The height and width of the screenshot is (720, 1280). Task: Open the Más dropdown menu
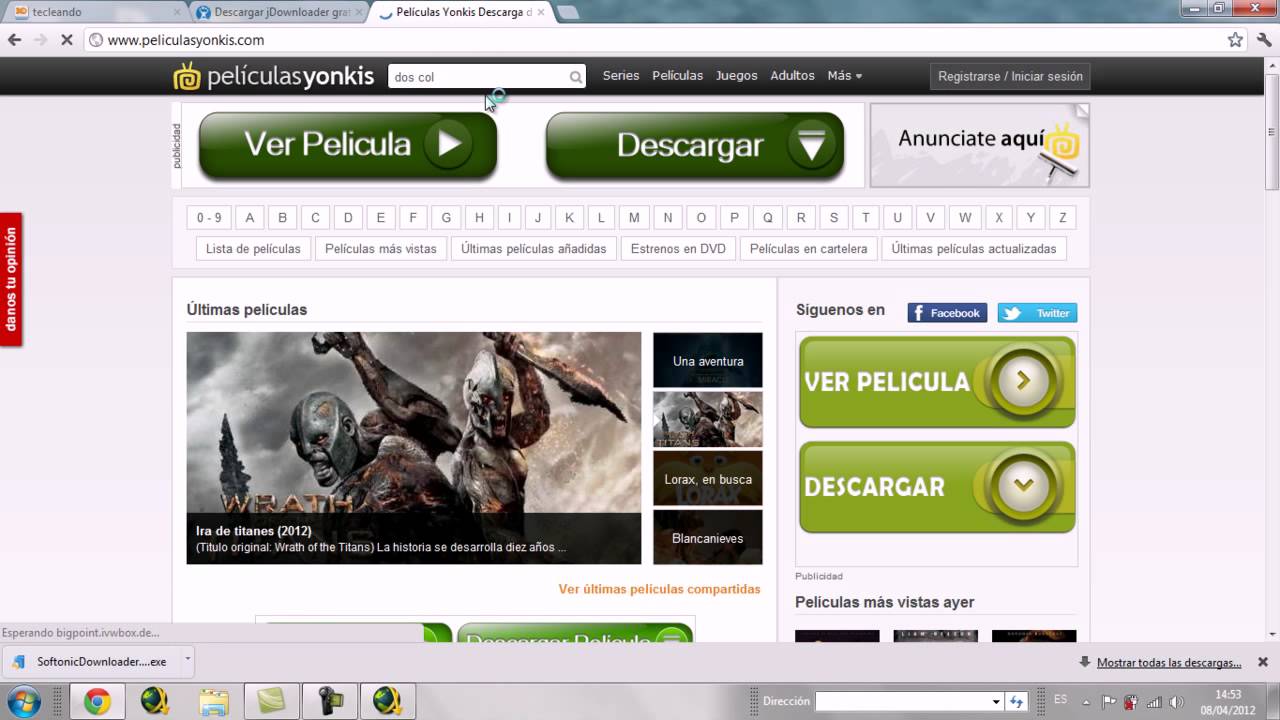[x=844, y=76]
